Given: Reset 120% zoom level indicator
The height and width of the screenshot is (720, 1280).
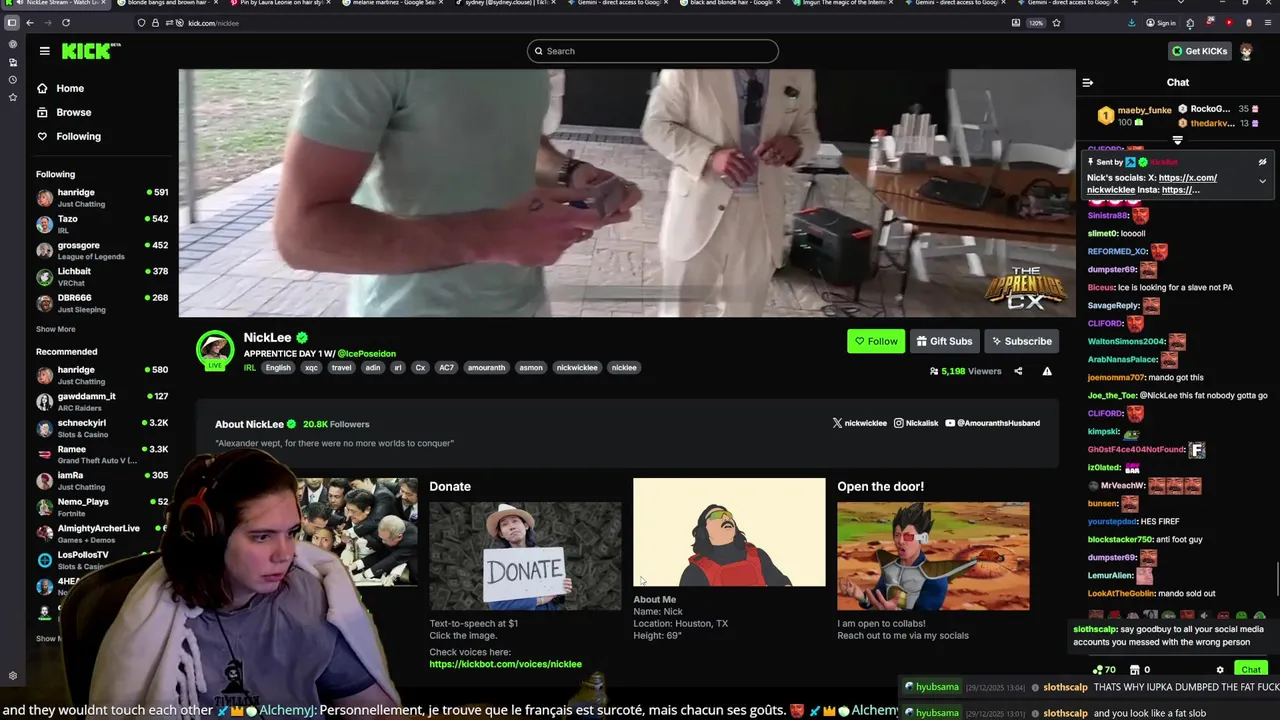Looking at the screenshot, I should tap(1036, 22).
